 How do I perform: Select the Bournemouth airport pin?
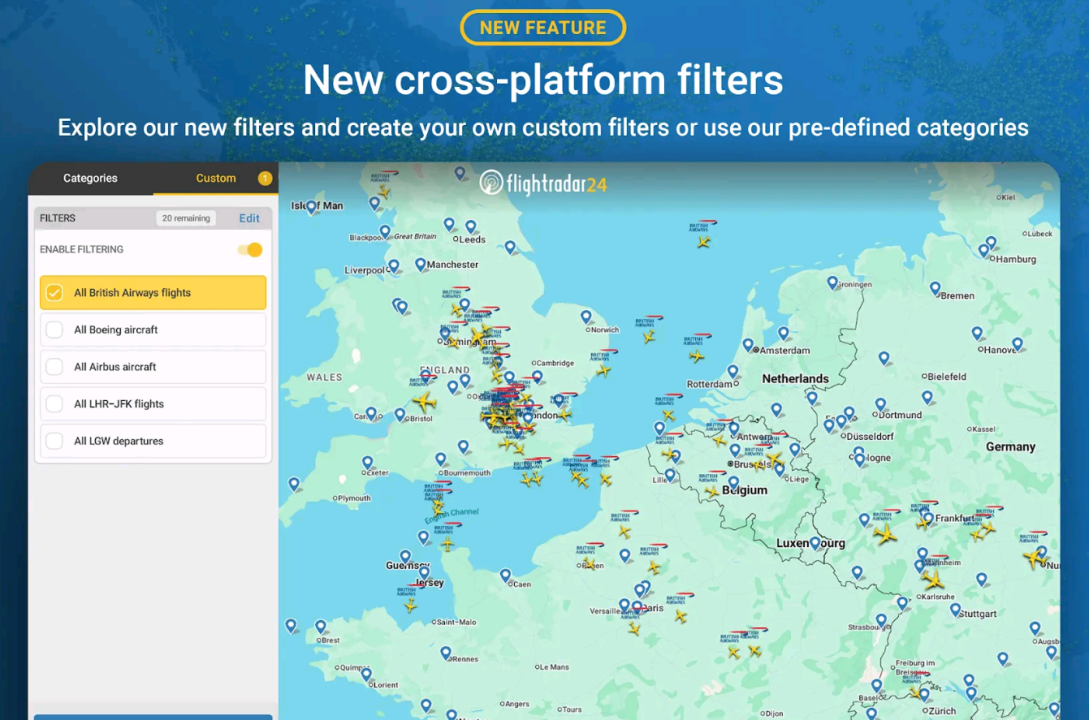[x=440, y=460]
